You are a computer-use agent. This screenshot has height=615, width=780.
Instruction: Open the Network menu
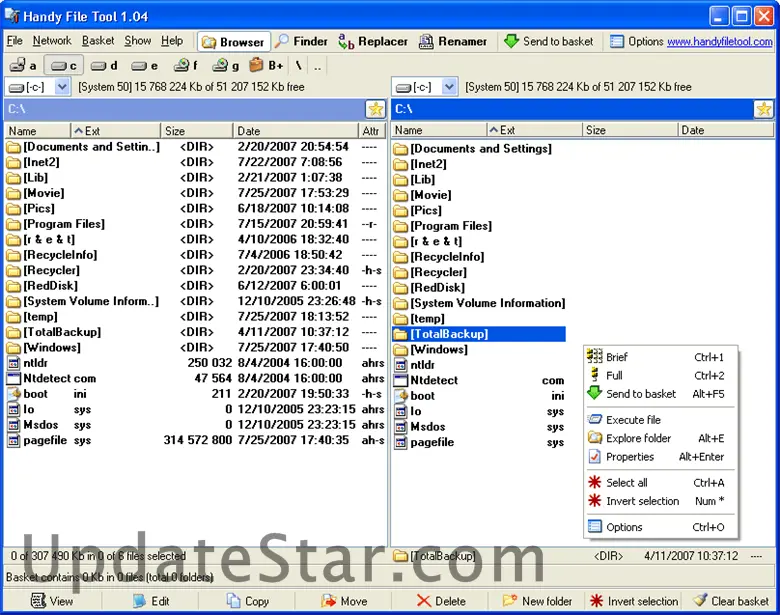coord(52,41)
